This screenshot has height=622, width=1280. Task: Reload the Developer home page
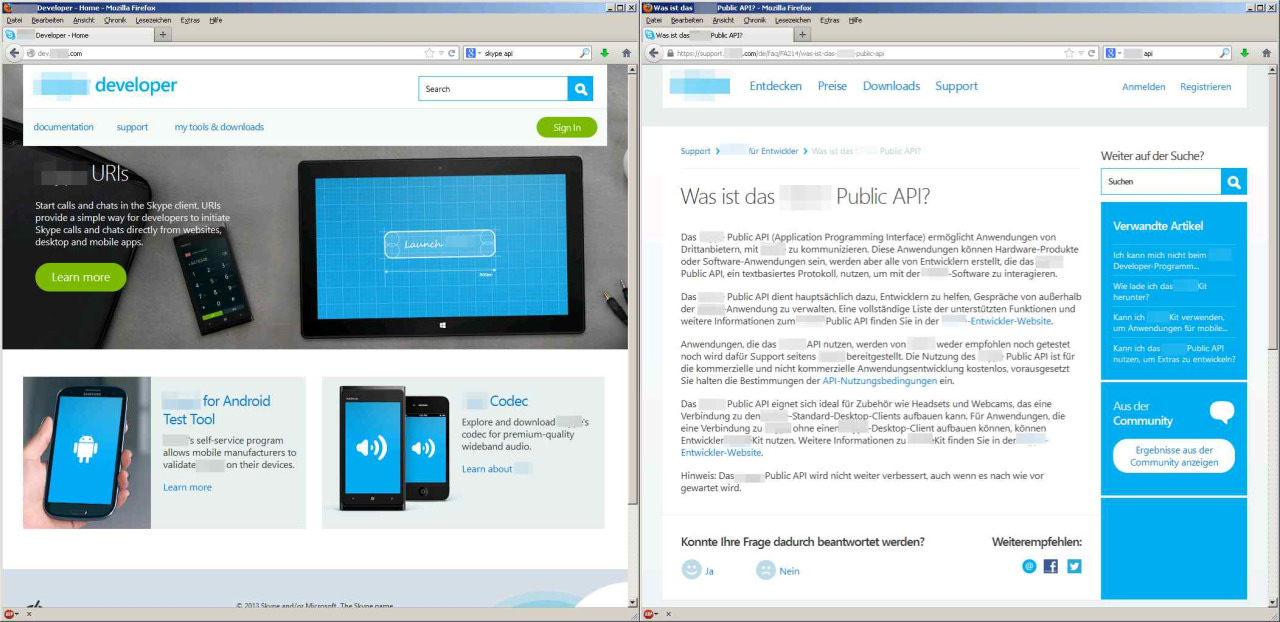452,53
